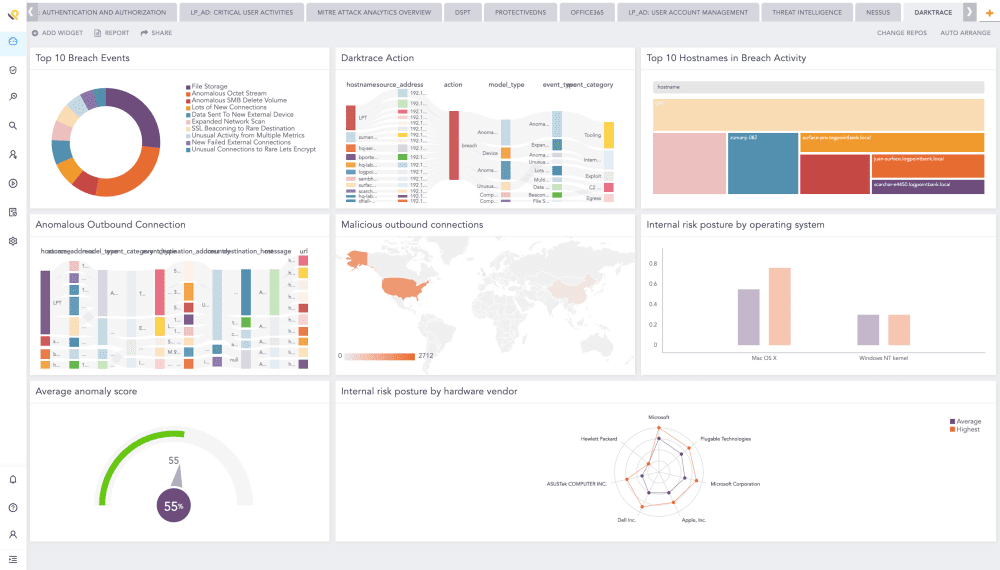
Task: Open the Nessus tab
Action: (x=878, y=12)
